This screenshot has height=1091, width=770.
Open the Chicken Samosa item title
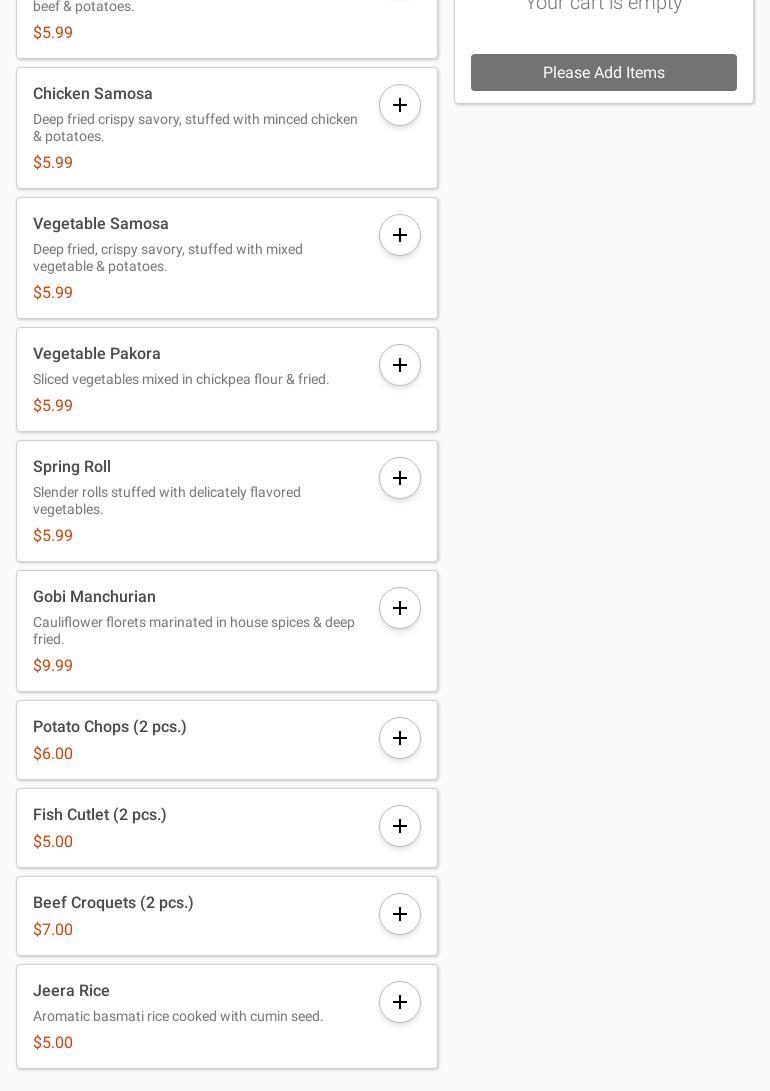point(93,94)
